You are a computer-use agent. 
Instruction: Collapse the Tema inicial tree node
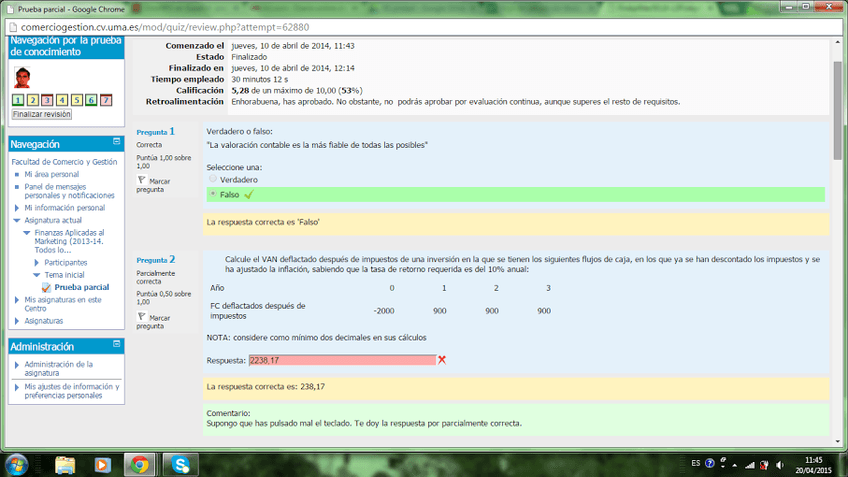pos(37,275)
